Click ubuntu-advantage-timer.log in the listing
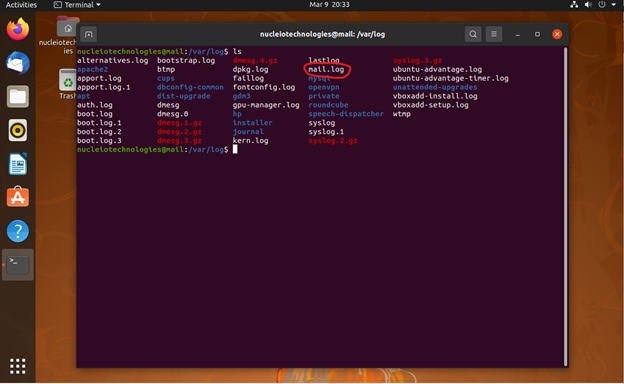This screenshot has height=384, width=624. pyautogui.click(x=450, y=78)
